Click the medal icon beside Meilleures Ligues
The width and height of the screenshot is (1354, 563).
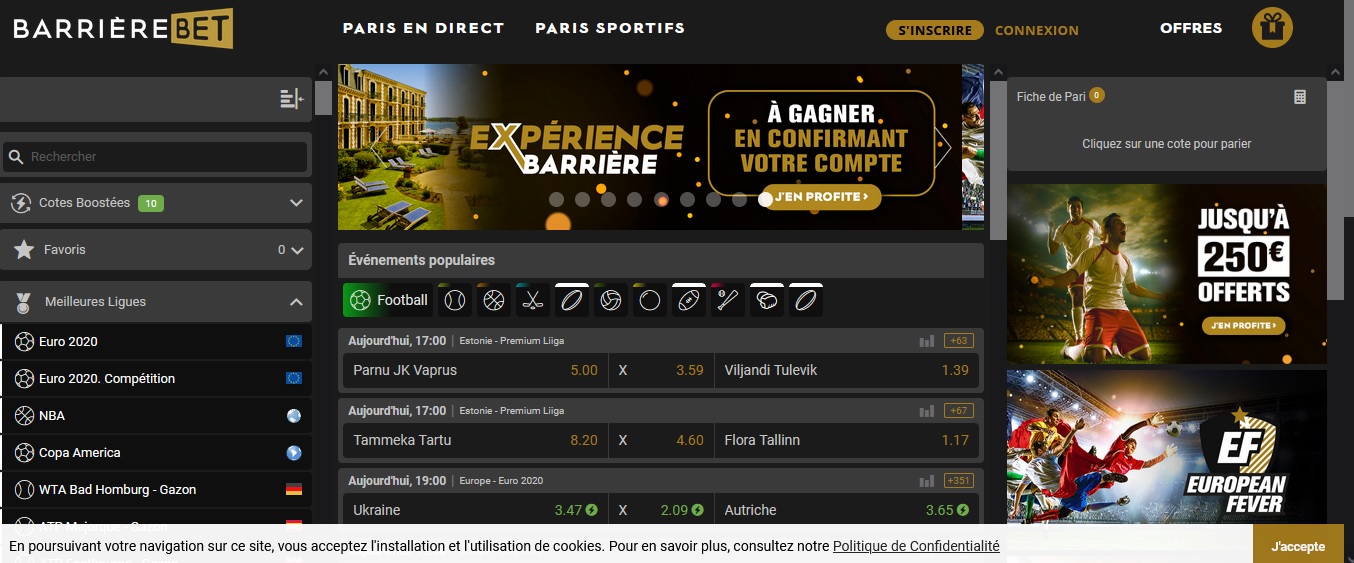pos(22,301)
